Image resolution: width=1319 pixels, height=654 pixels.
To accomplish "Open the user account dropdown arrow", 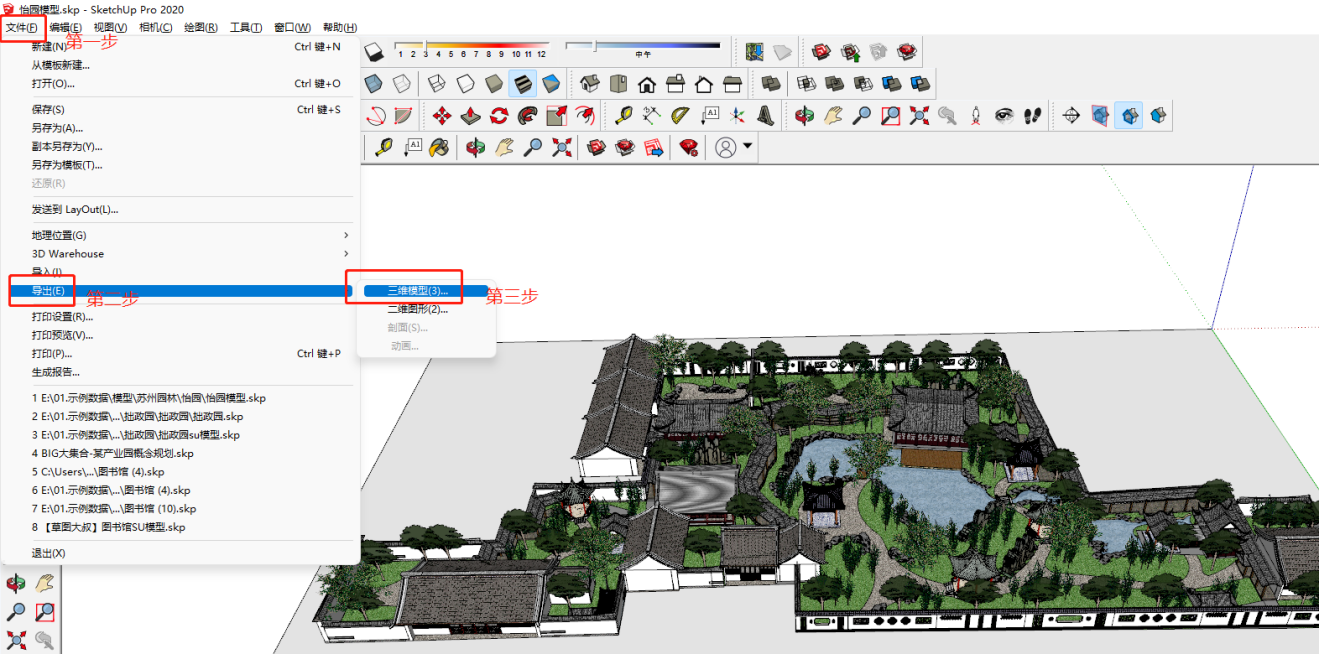I will (747, 148).
